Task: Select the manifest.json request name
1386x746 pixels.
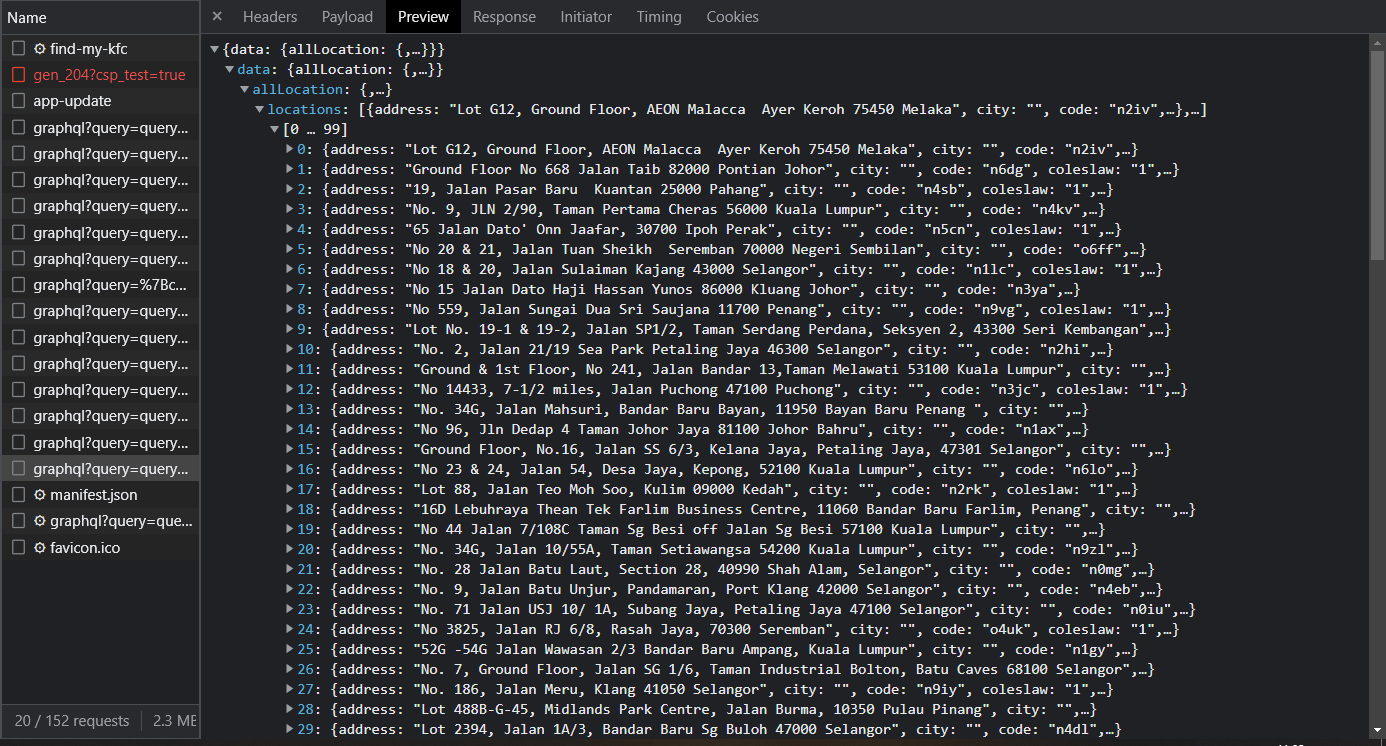Action: [x=94, y=494]
